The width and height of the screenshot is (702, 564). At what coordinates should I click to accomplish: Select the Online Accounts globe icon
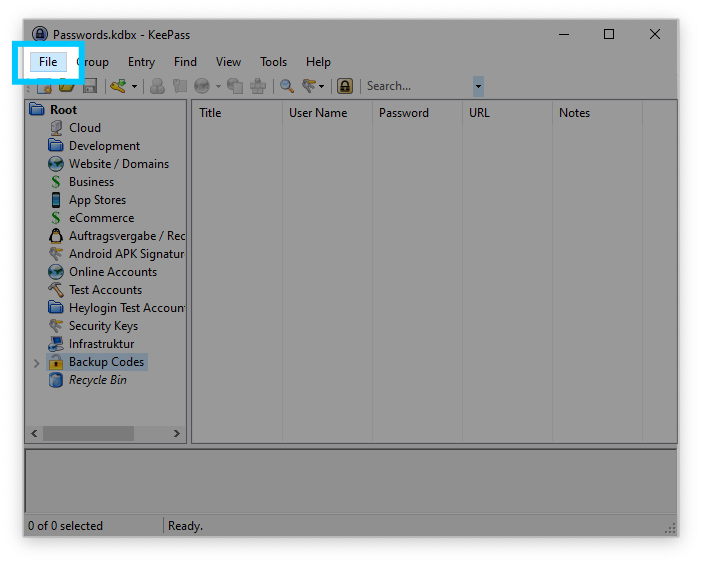point(56,272)
